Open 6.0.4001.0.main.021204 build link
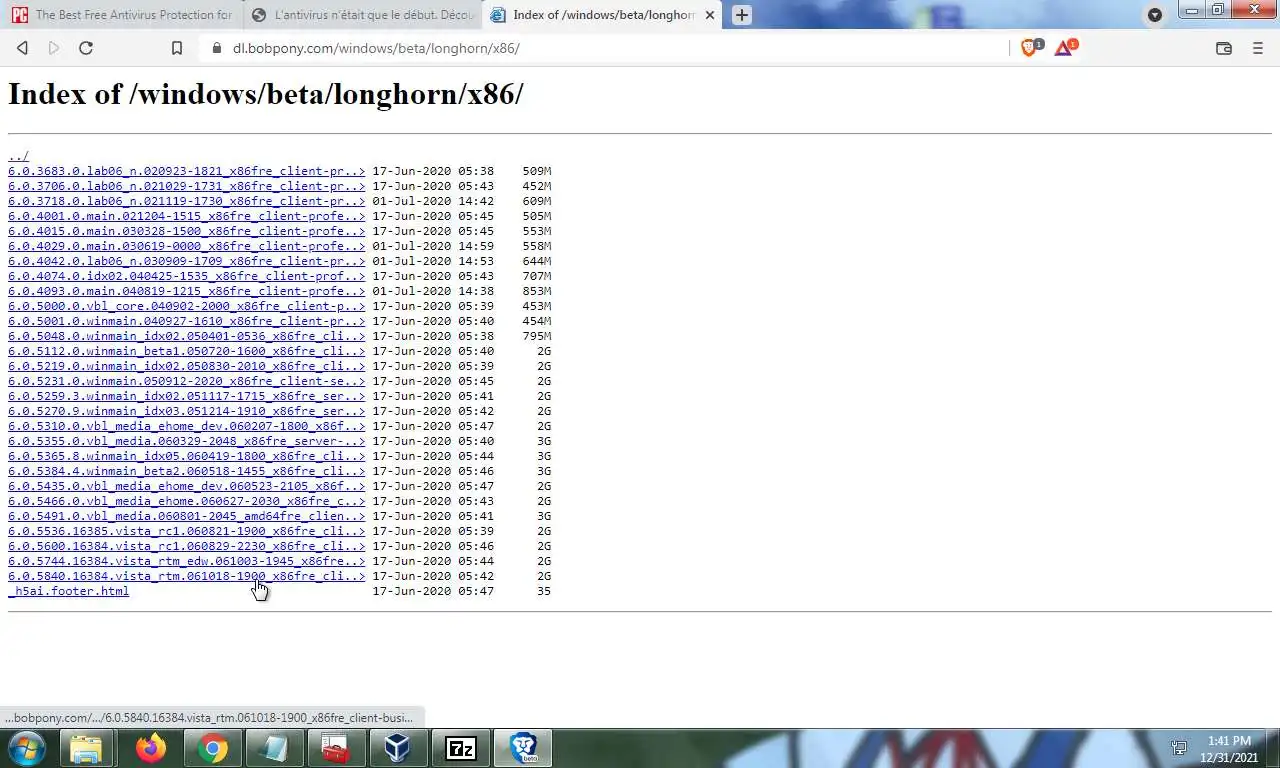The width and height of the screenshot is (1280, 768). (187, 216)
